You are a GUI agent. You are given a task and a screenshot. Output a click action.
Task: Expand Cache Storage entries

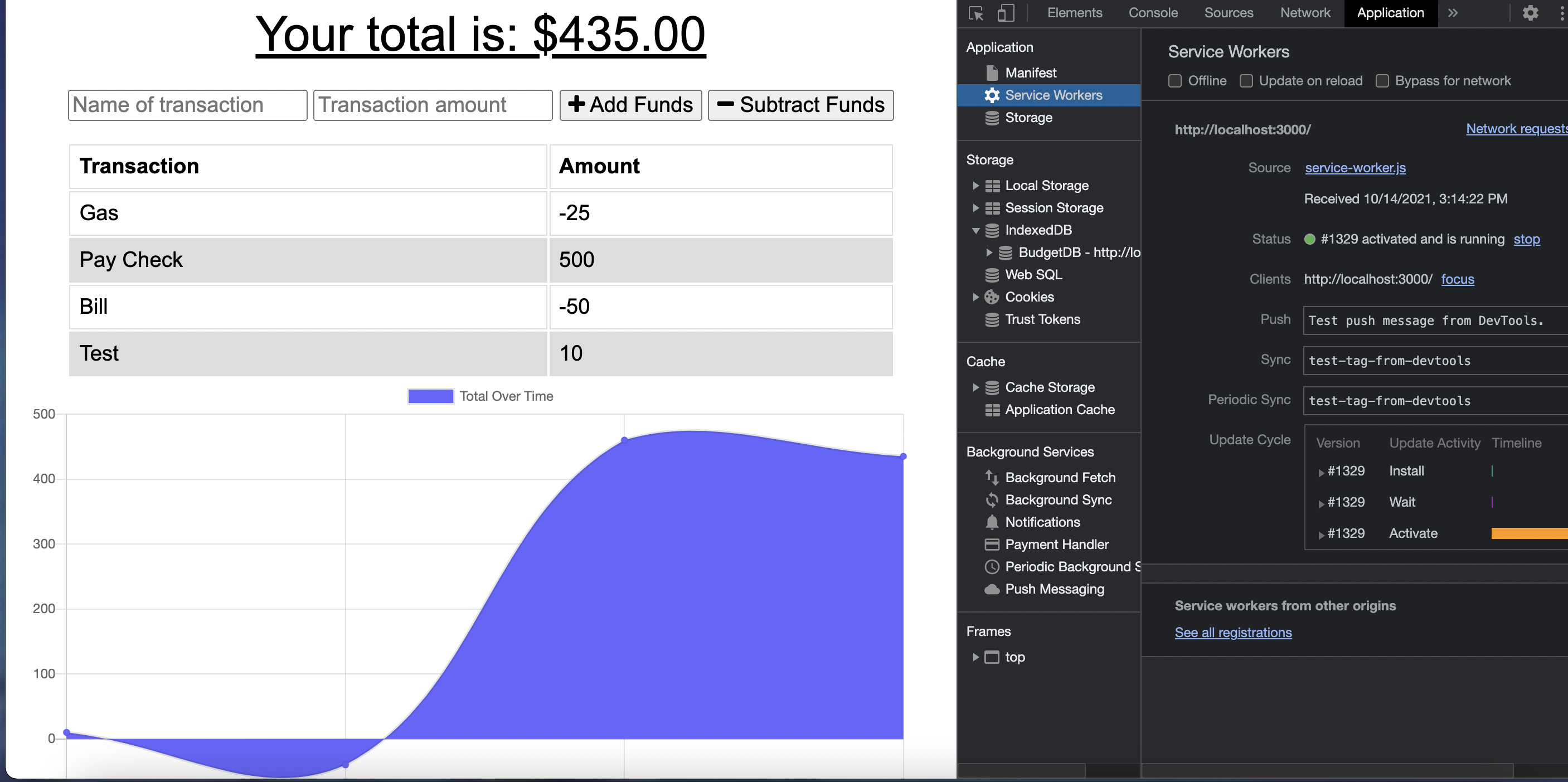(977, 387)
